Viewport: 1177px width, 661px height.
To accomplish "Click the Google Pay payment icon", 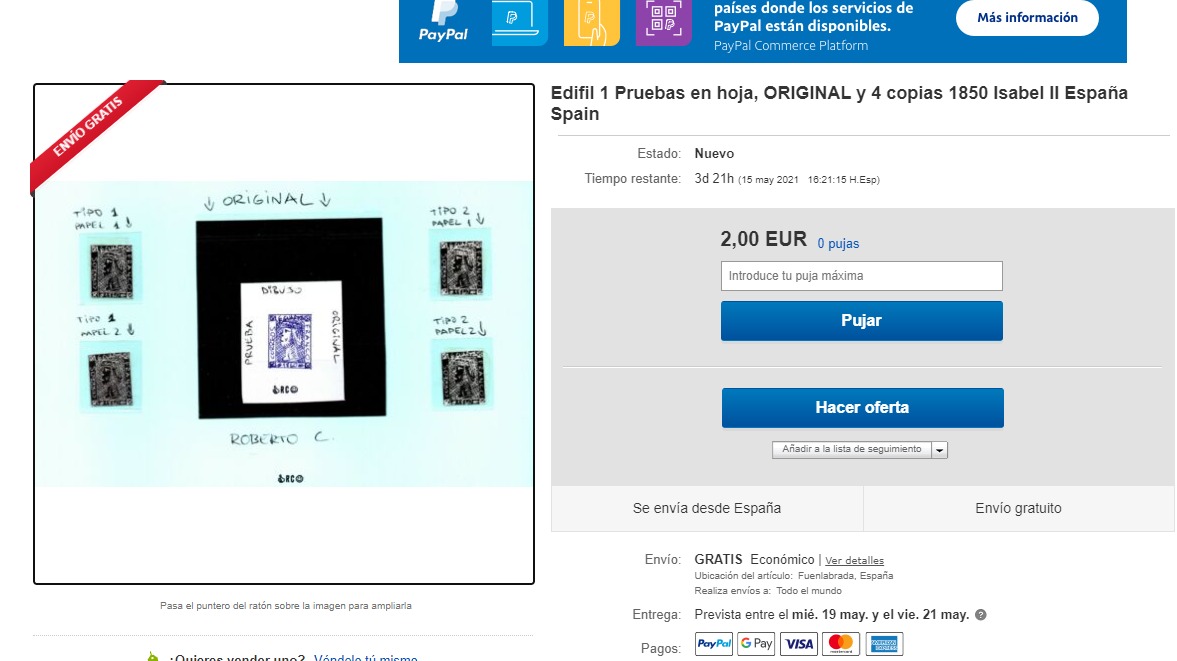I will 756,644.
